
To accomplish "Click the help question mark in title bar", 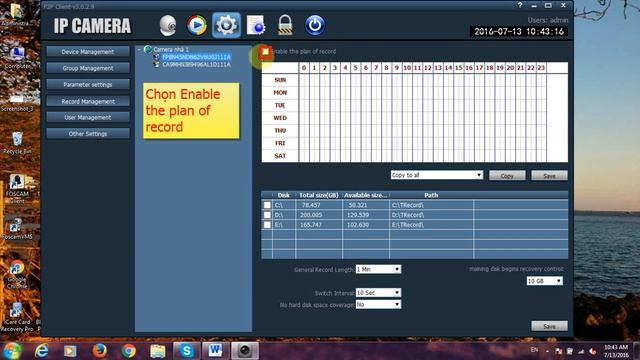I will (520, 5).
